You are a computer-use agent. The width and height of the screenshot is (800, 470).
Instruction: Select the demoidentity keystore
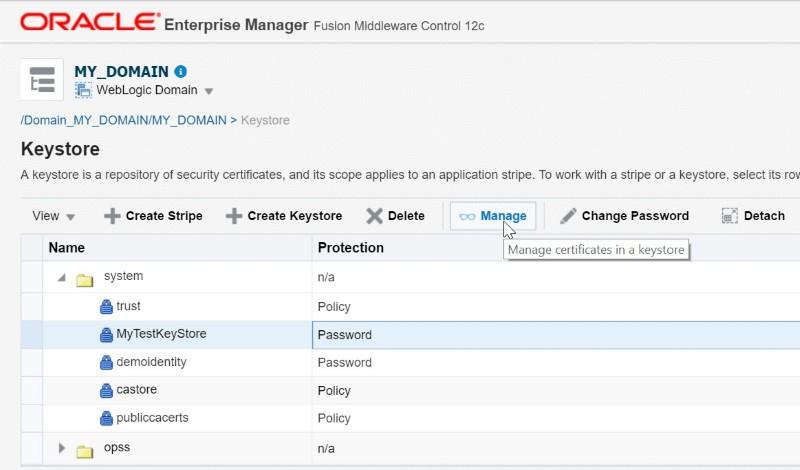point(151,362)
